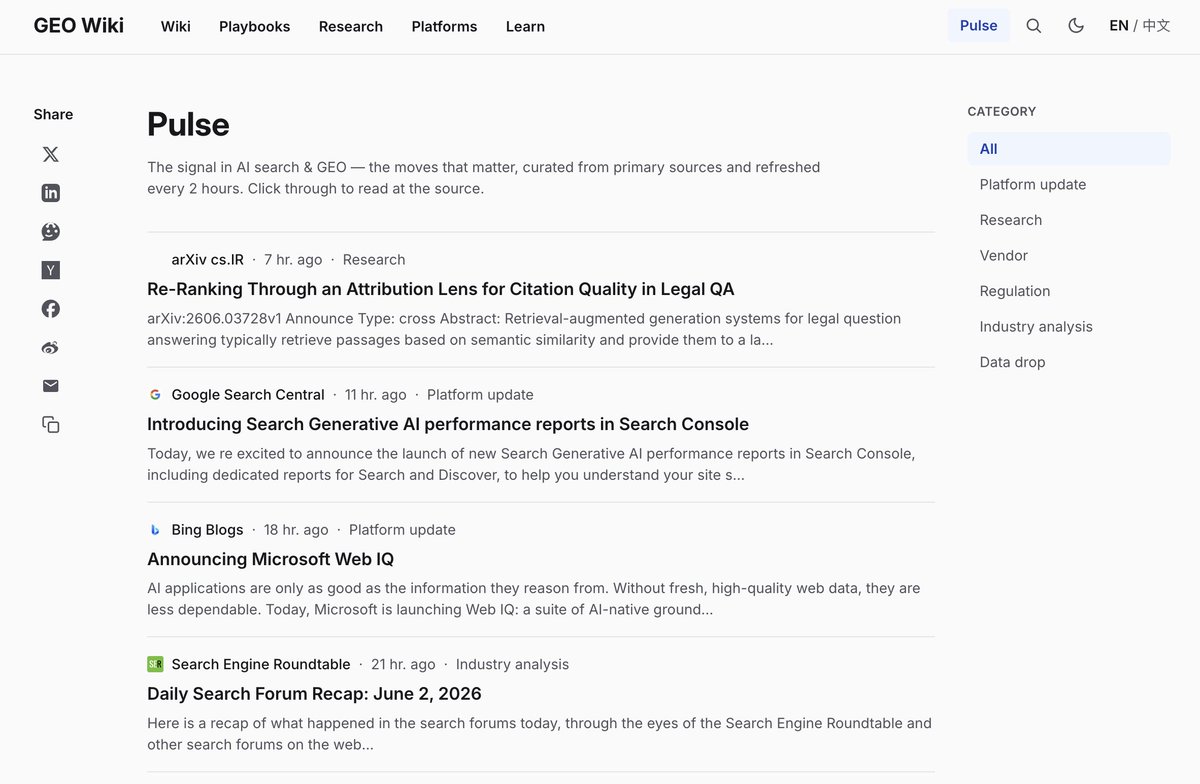Image resolution: width=1200 pixels, height=784 pixels.
Task: Share the page on X
Action: 51,154
